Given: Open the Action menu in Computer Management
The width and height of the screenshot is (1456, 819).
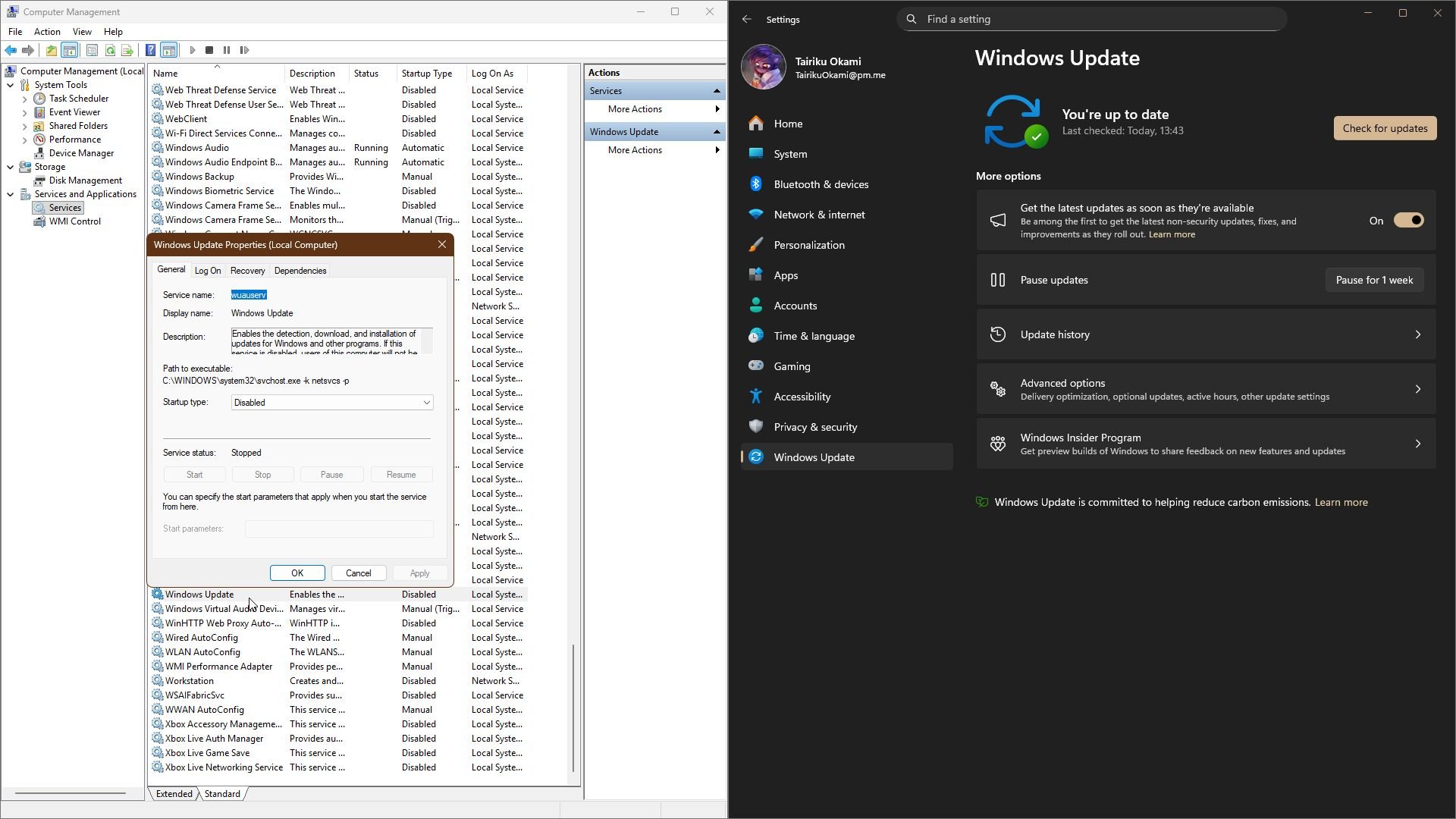Looking at the screenshot, I should click(x=47, y=32).
